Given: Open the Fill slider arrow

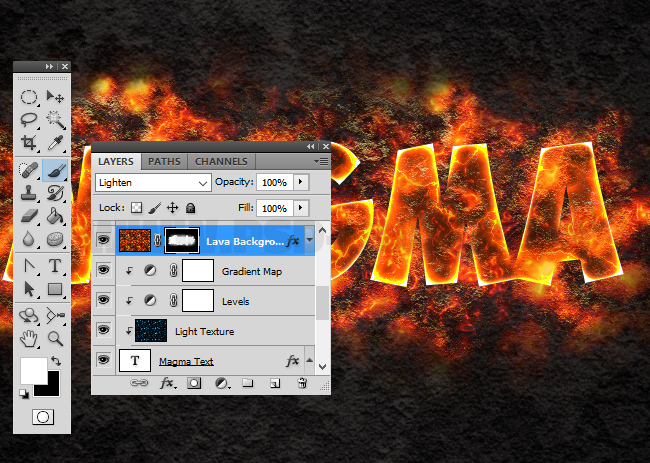Looking at the screenshot, I should point(301,208).
